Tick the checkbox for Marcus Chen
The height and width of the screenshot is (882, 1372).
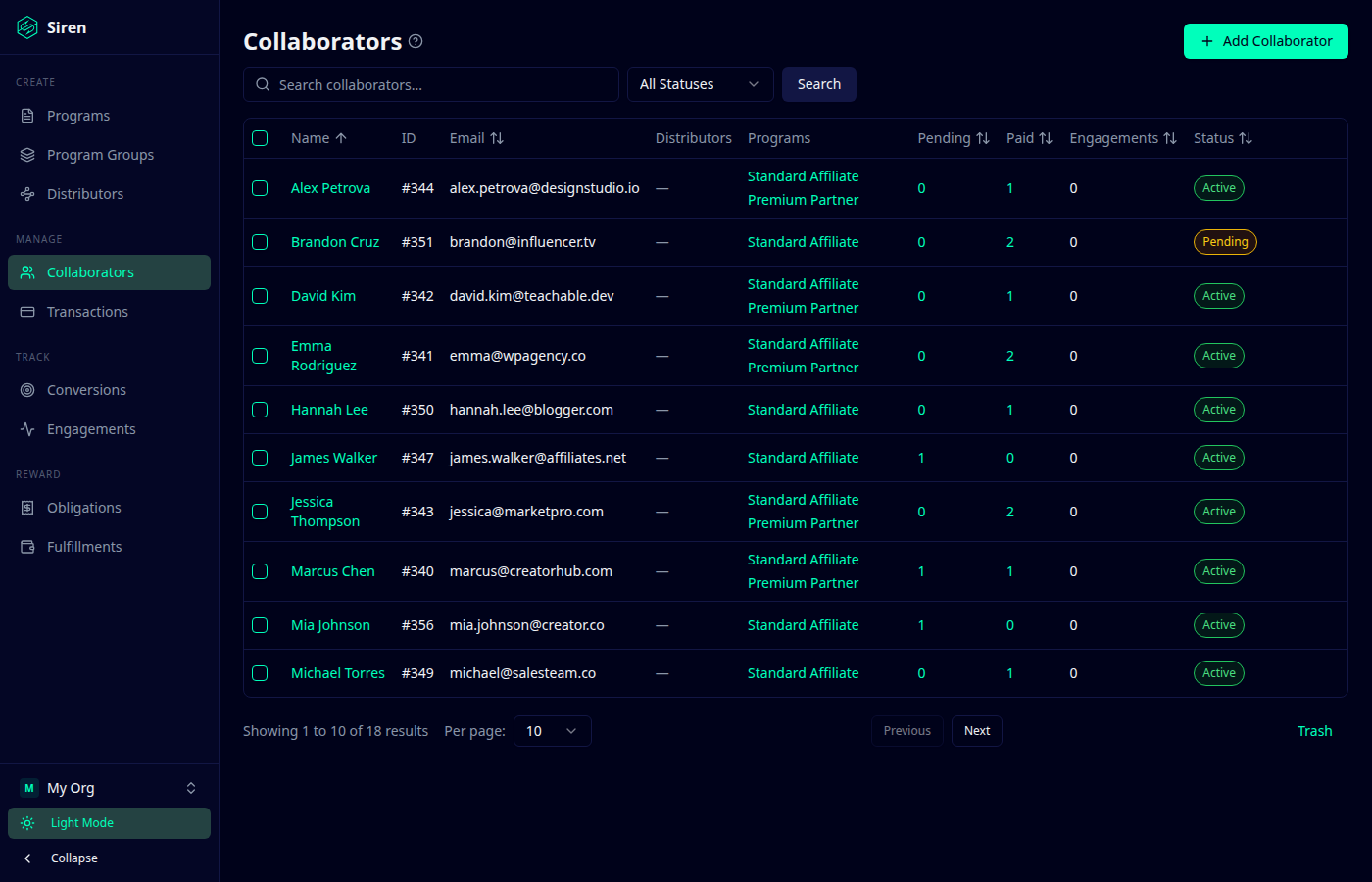click(260, 571)
